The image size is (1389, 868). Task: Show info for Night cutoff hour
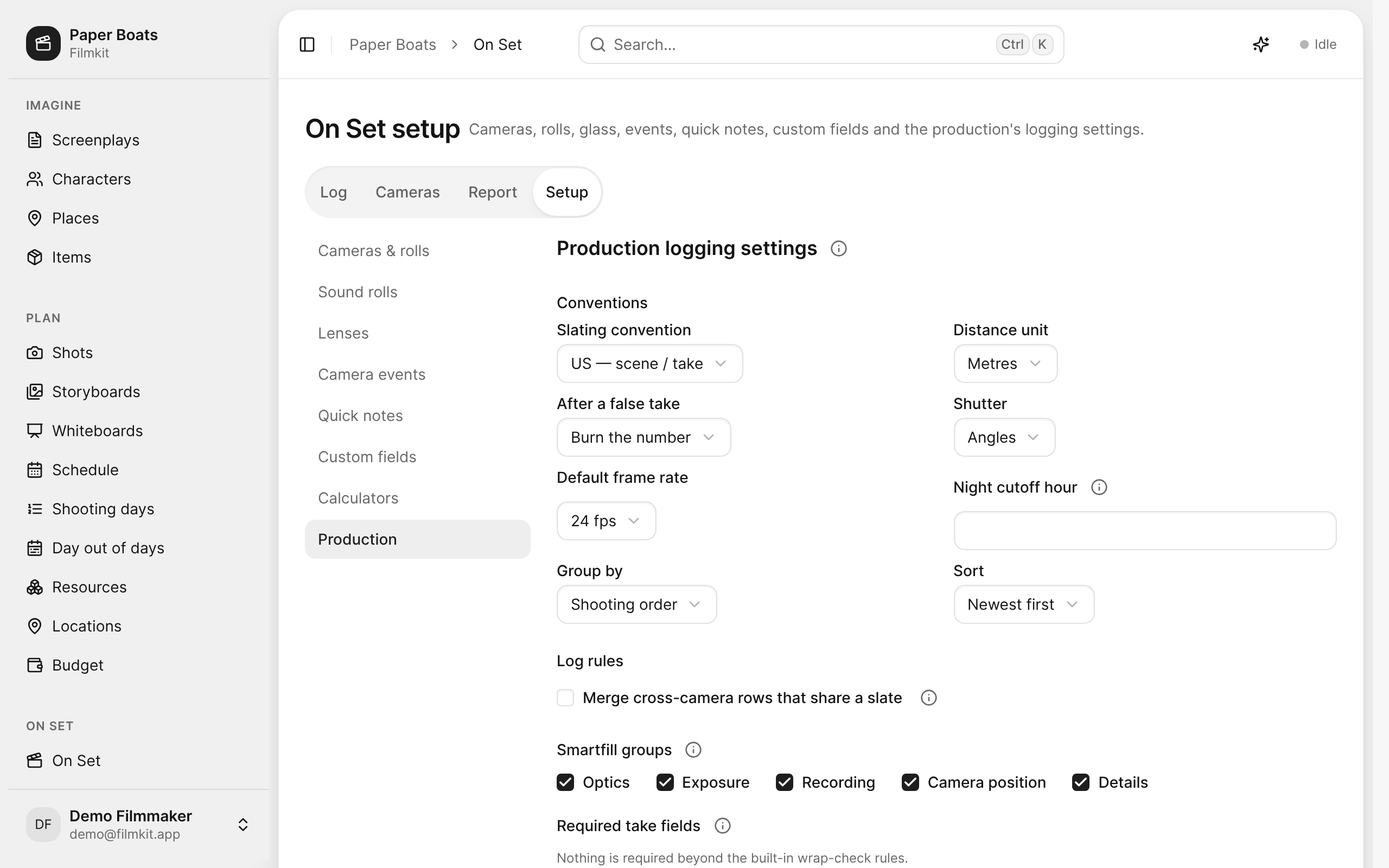(x=1099, y=487)
